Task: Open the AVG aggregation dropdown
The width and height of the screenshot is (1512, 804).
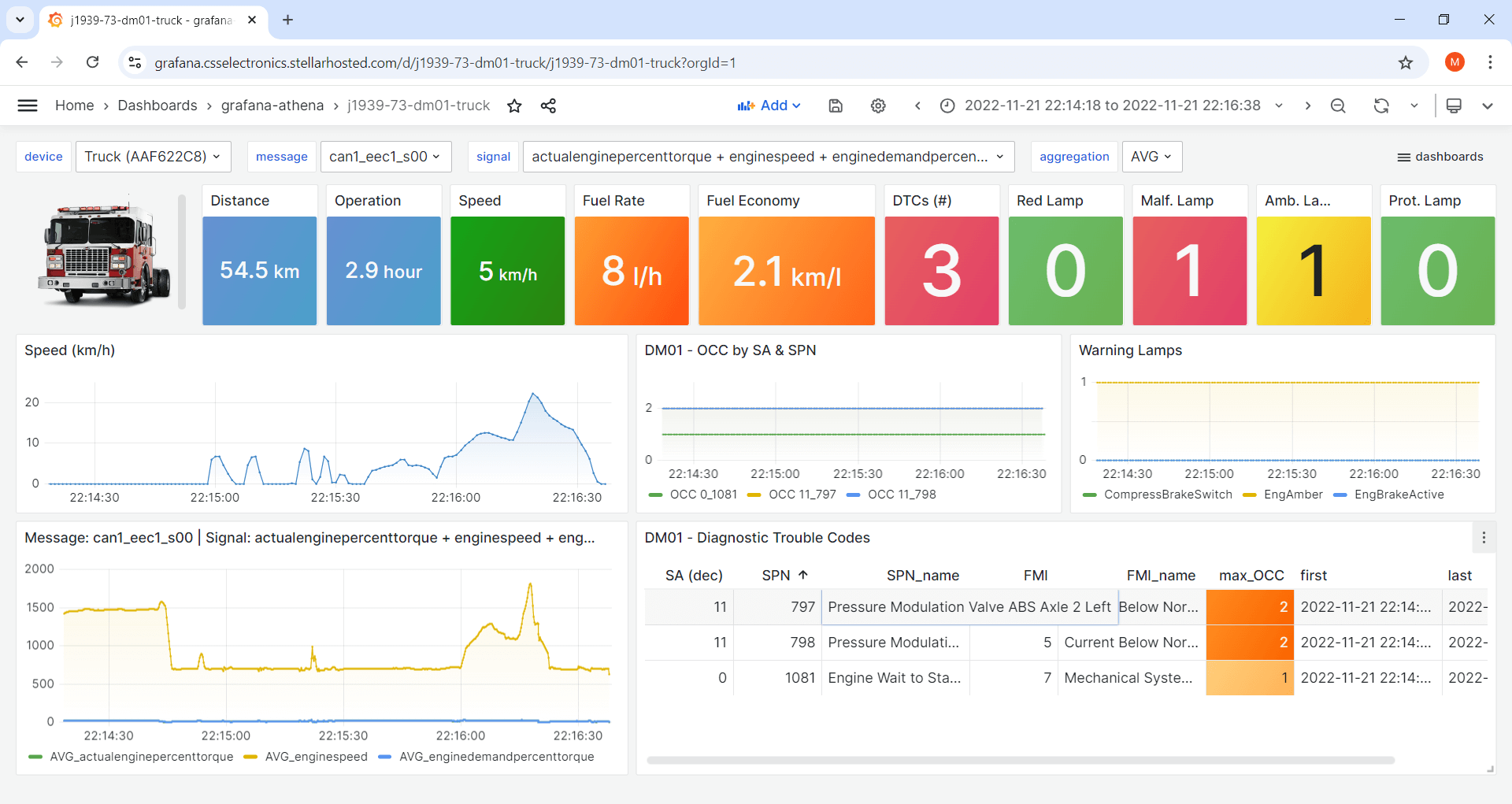Action: click(x=1151, y=156)
